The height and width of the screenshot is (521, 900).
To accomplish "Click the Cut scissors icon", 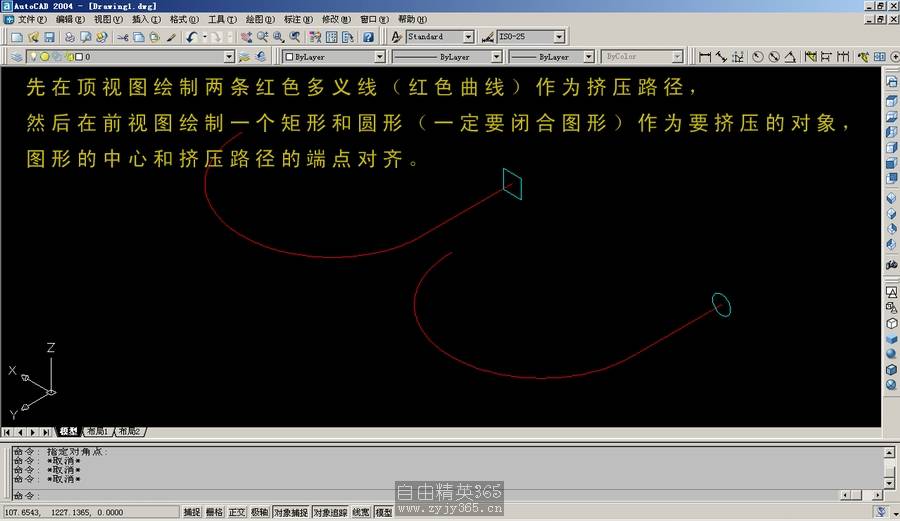I will [122, 37].
